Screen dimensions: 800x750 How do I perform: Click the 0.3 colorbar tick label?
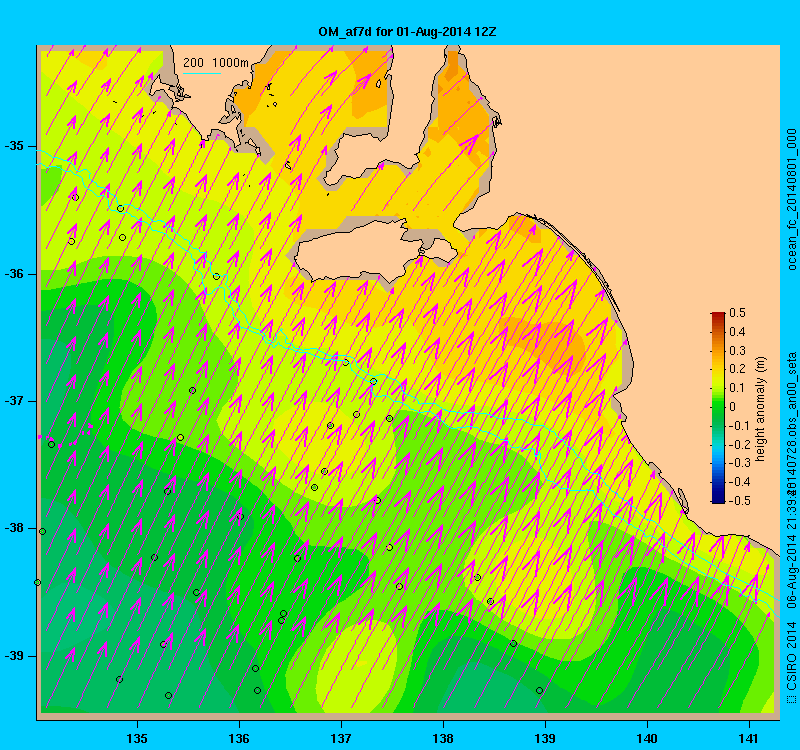737,351
